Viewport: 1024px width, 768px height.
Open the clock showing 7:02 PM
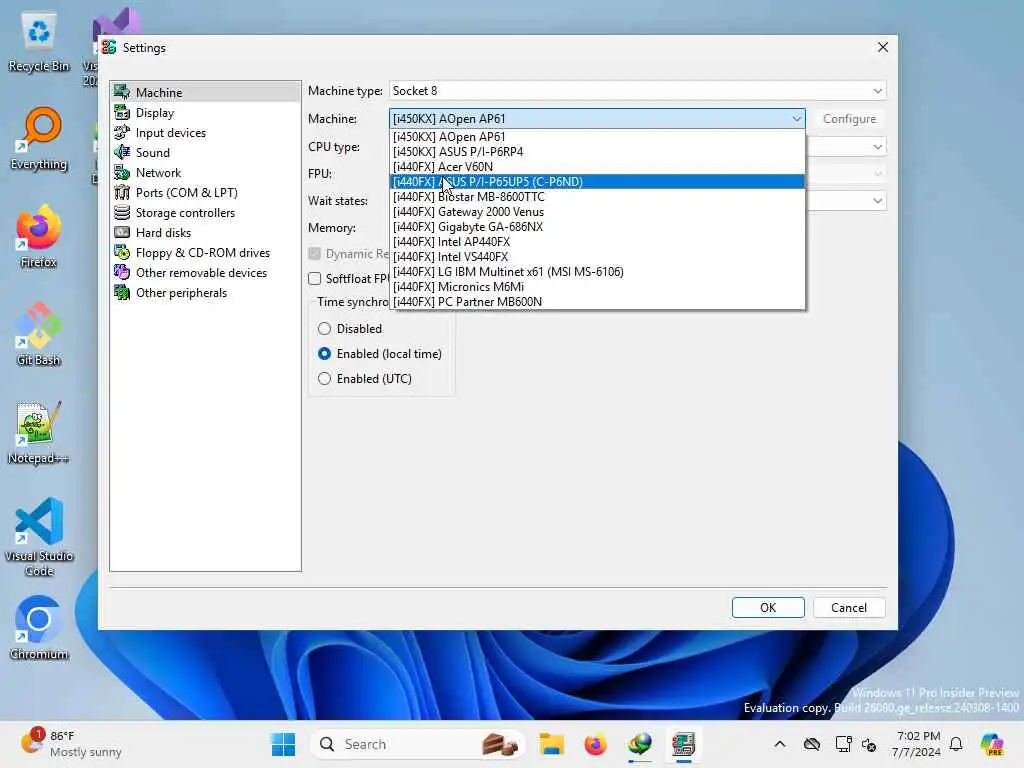[917, 744]
